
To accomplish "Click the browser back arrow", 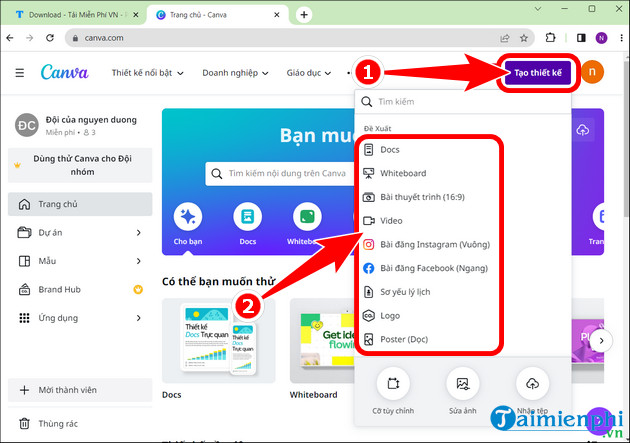I will [x=10, y=38].
